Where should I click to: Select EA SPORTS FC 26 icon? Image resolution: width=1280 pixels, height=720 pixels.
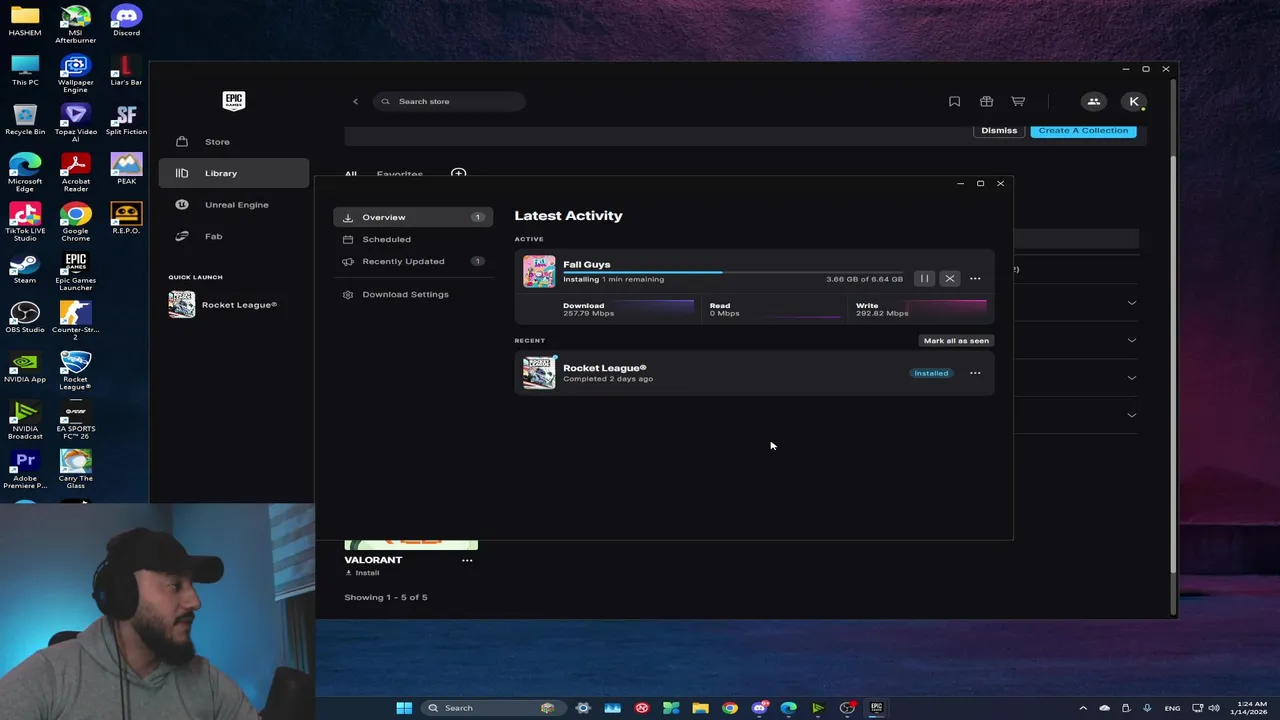pyautogui.click(x=75, y=420)
